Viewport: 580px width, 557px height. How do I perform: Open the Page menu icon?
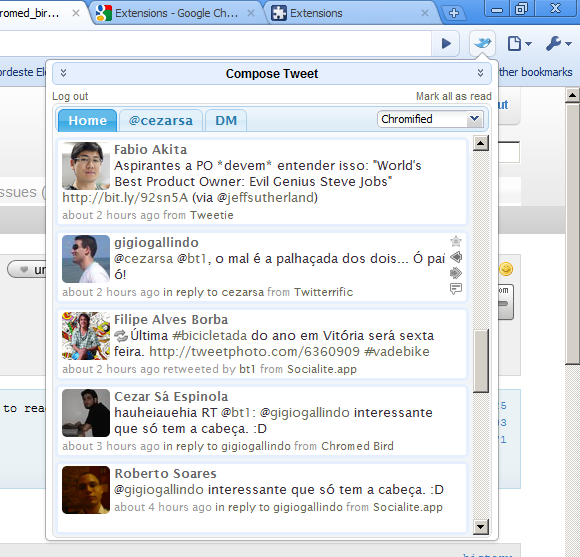coord(519,44)
